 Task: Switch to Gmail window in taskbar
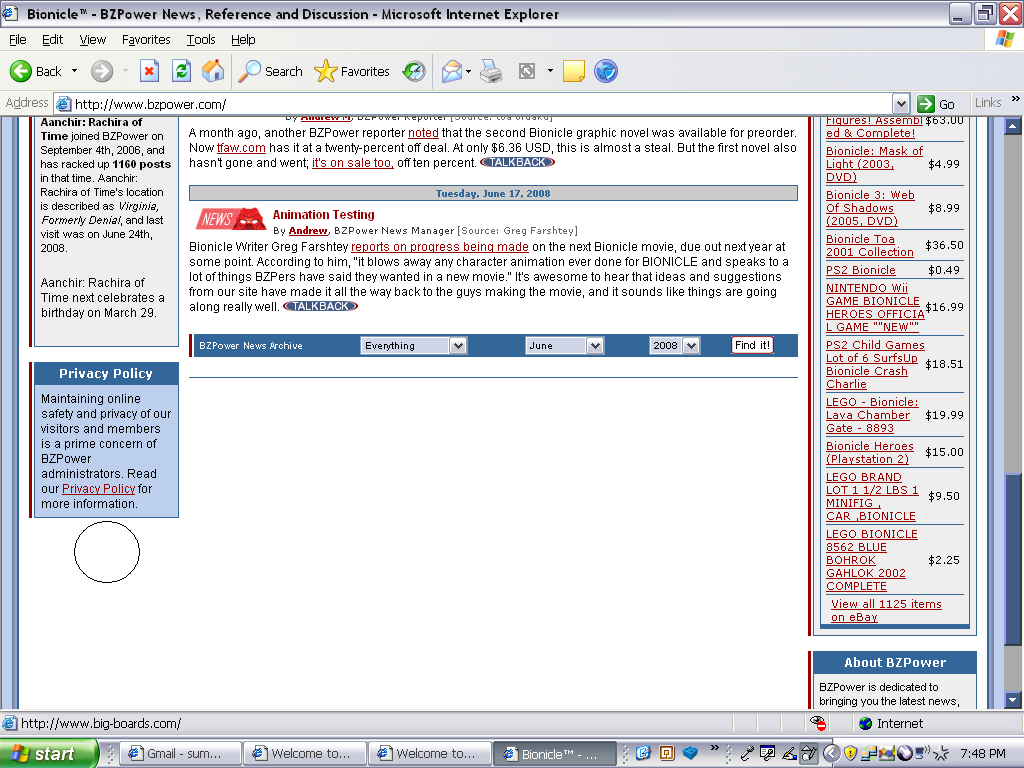pos(181,754)
